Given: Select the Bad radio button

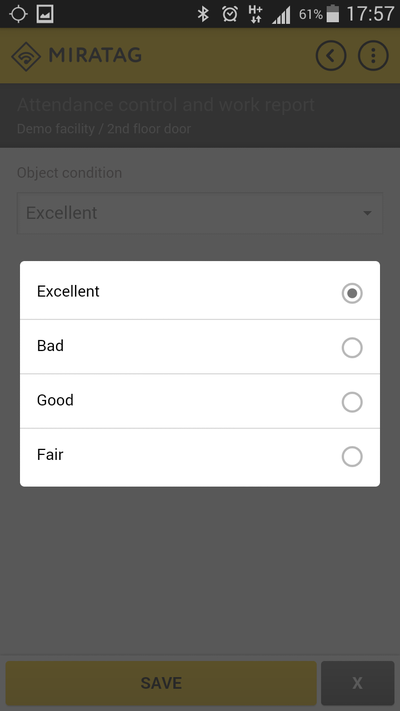Looking at the screenshot, I should pos(352,348).
